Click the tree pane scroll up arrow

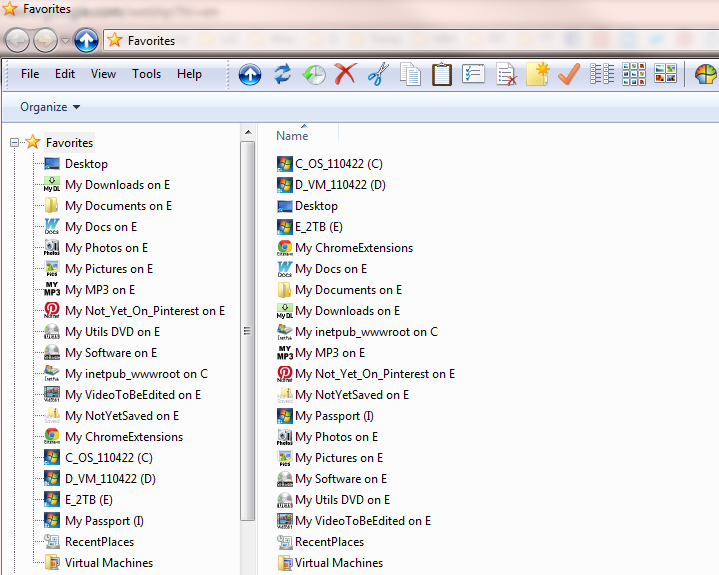tap(248, 133)
